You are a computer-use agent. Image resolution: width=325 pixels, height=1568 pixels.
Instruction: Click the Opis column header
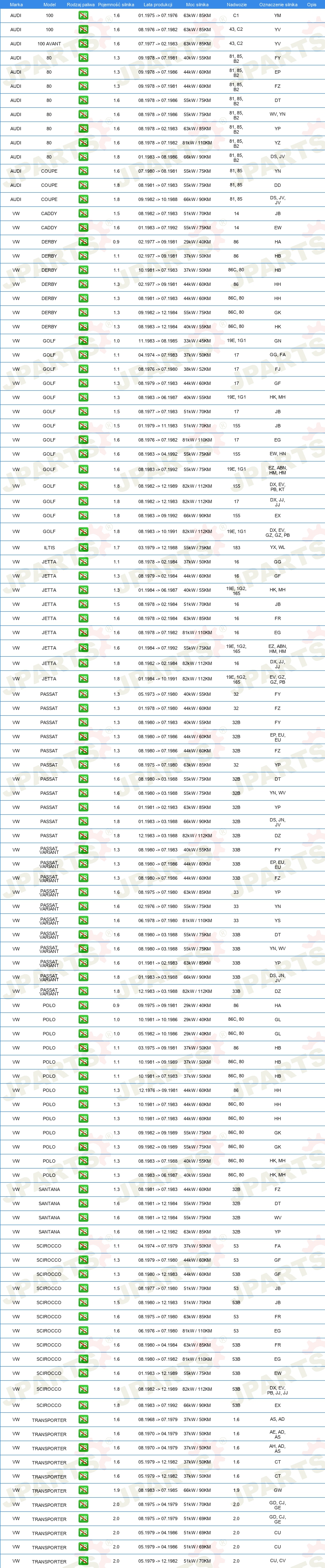click(x=312, y=4)
